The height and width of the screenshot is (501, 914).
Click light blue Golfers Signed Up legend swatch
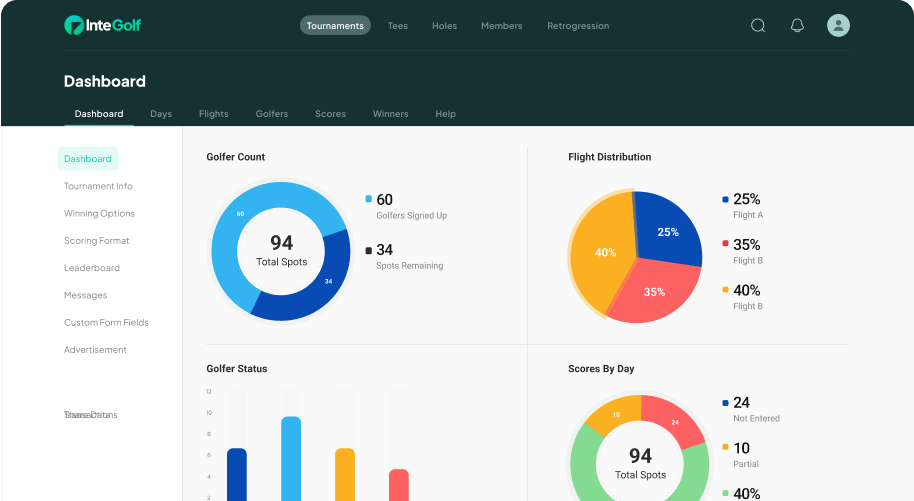[368, 199]
